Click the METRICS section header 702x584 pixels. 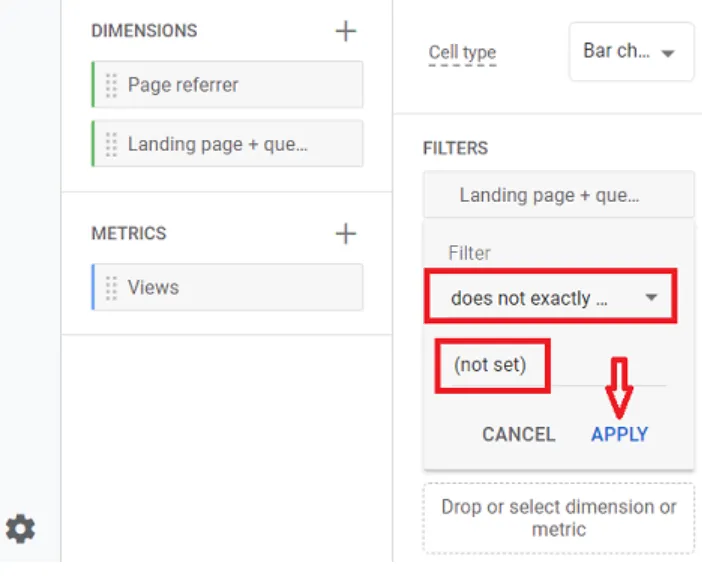[x=129, y=234]
